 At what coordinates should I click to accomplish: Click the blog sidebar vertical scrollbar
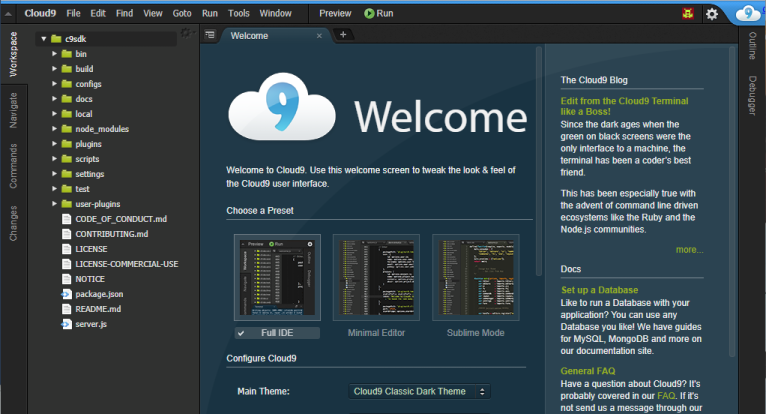click(x=732, y=201)
